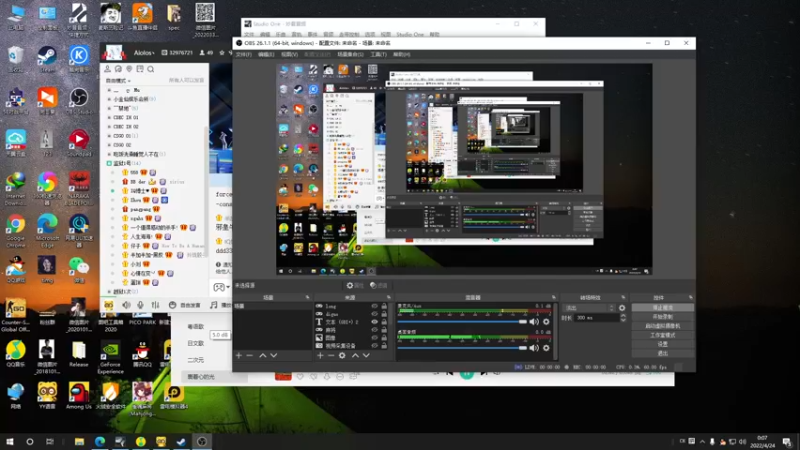Open settings gear of second mixer track
The height and width of the screenshot is (450, 800).
pyautogui.click(x=546, y=347)
